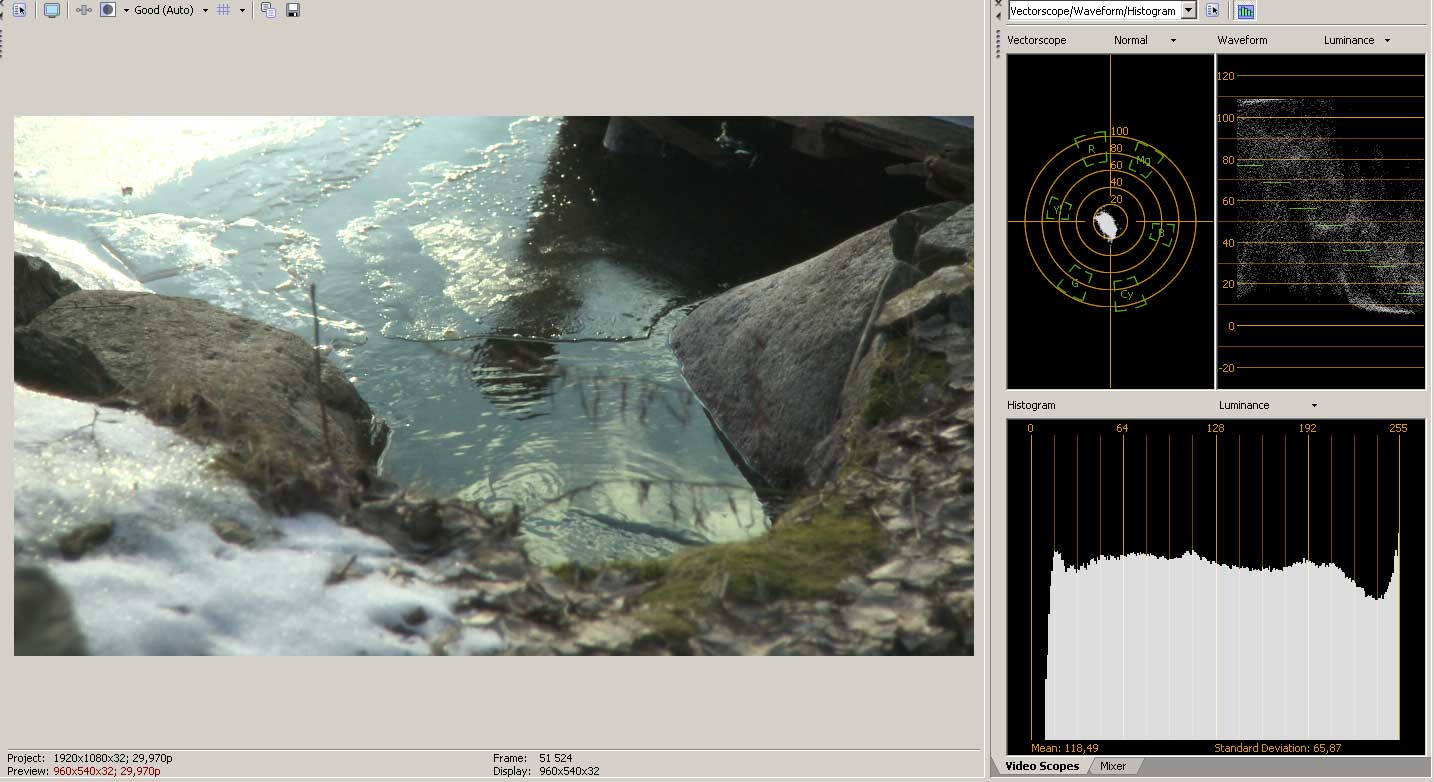Save the preview snapshot to file
1434x782 pixels.
293,10
